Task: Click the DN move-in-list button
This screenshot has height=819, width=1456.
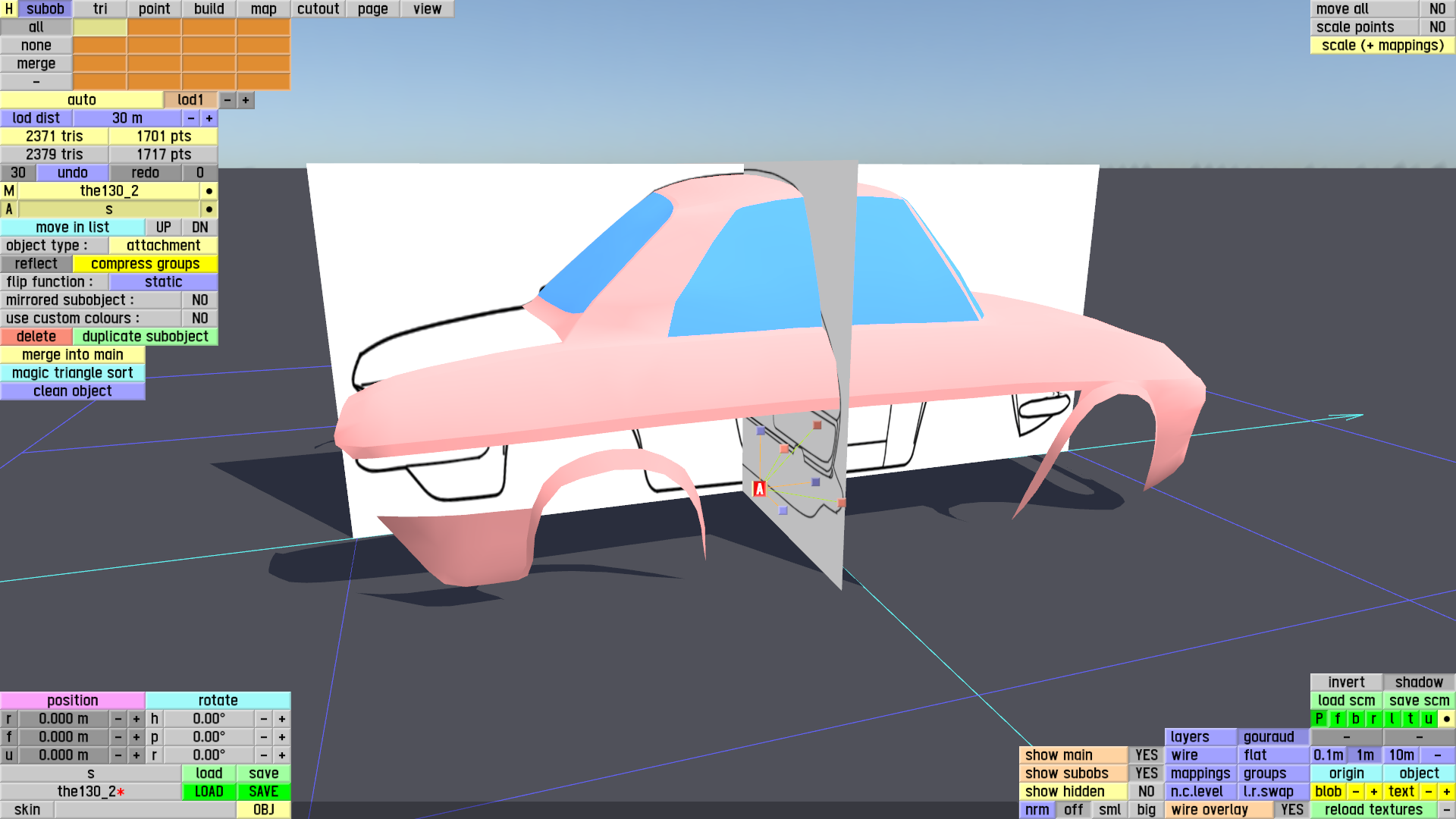Action: (x=199, y=227)
